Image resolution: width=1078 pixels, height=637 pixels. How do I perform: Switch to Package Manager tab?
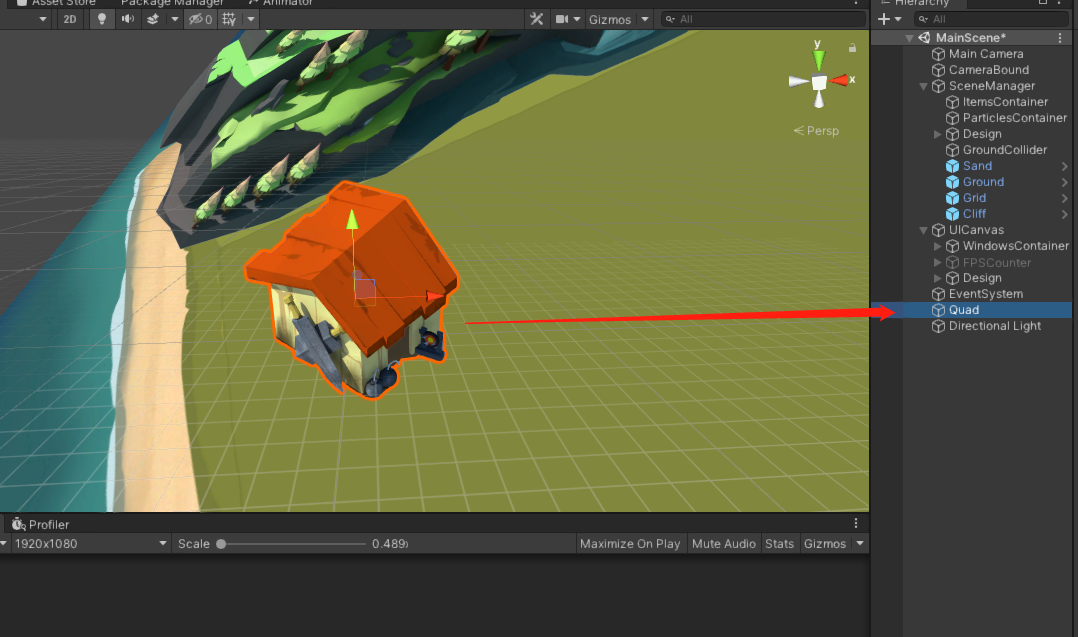coord(172,3)
